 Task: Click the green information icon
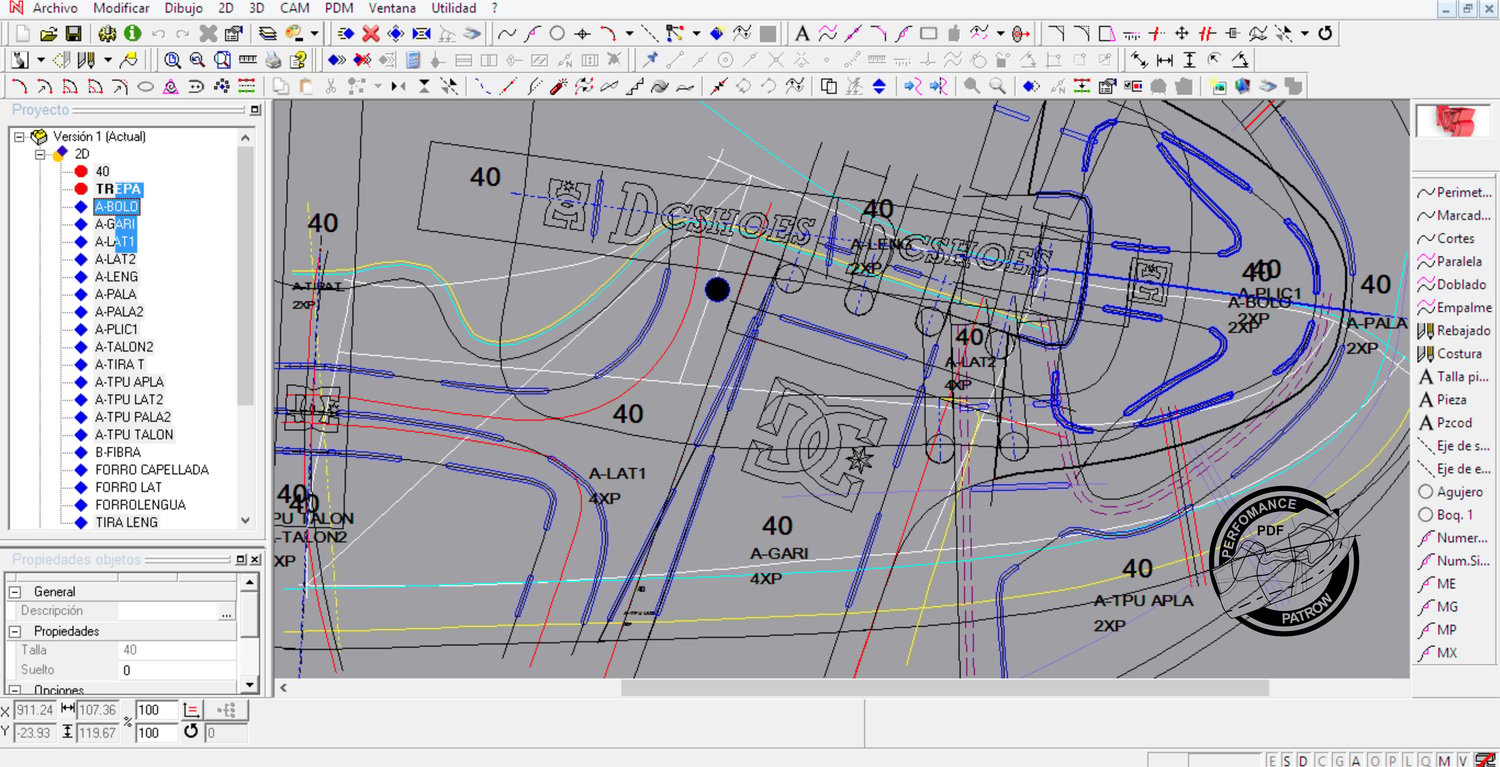pyautogui.click(x=132, y=34)
